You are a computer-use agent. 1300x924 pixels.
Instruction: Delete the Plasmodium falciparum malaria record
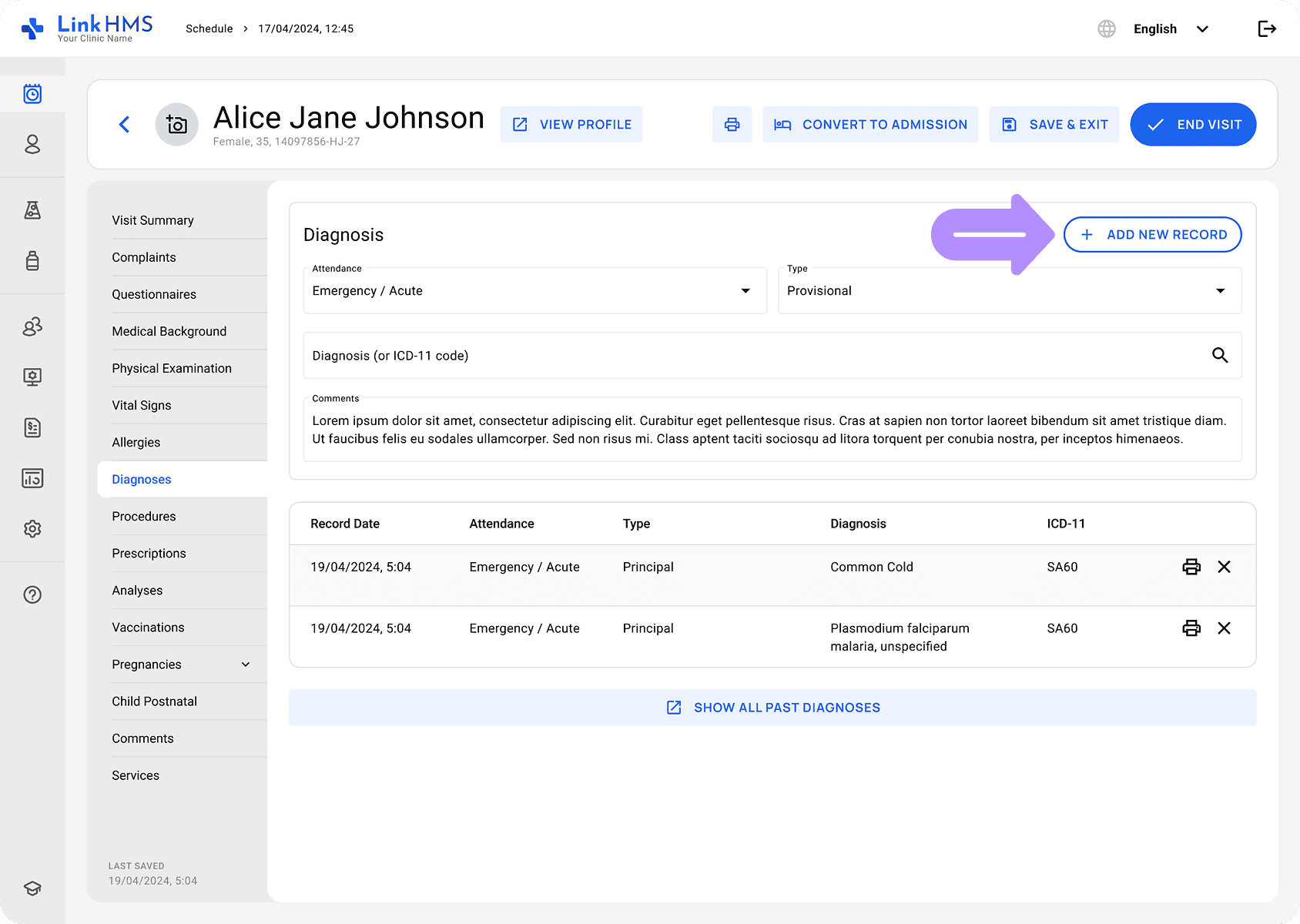[1224, 628]
